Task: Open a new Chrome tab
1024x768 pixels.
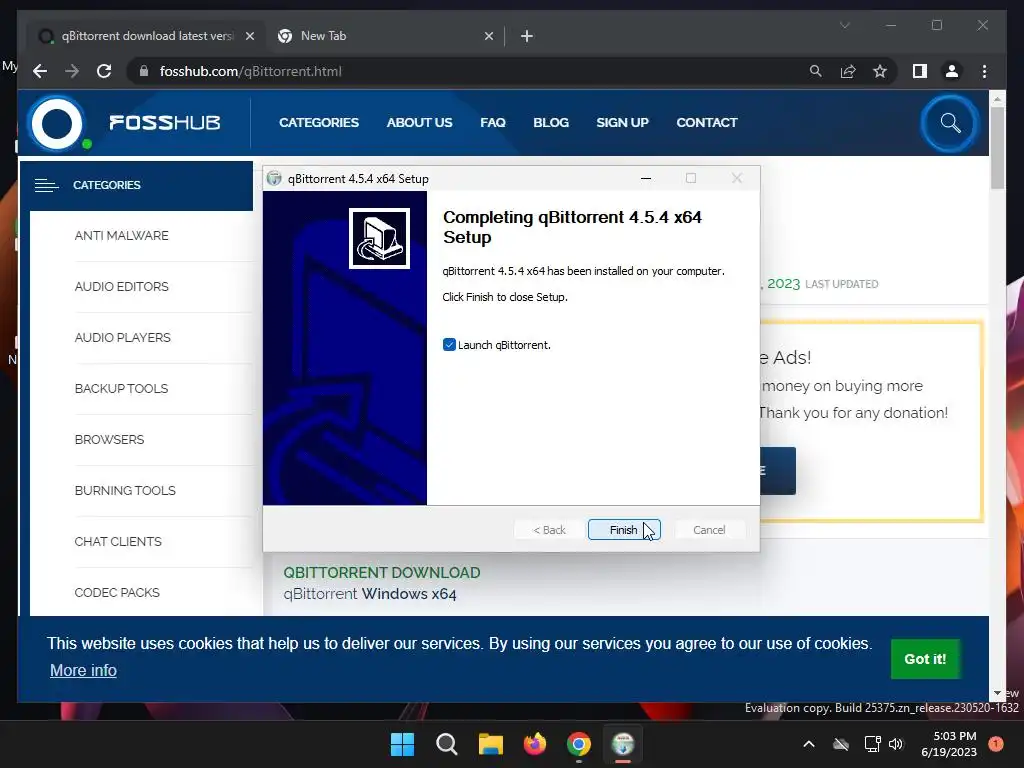Action: point(527,36)
